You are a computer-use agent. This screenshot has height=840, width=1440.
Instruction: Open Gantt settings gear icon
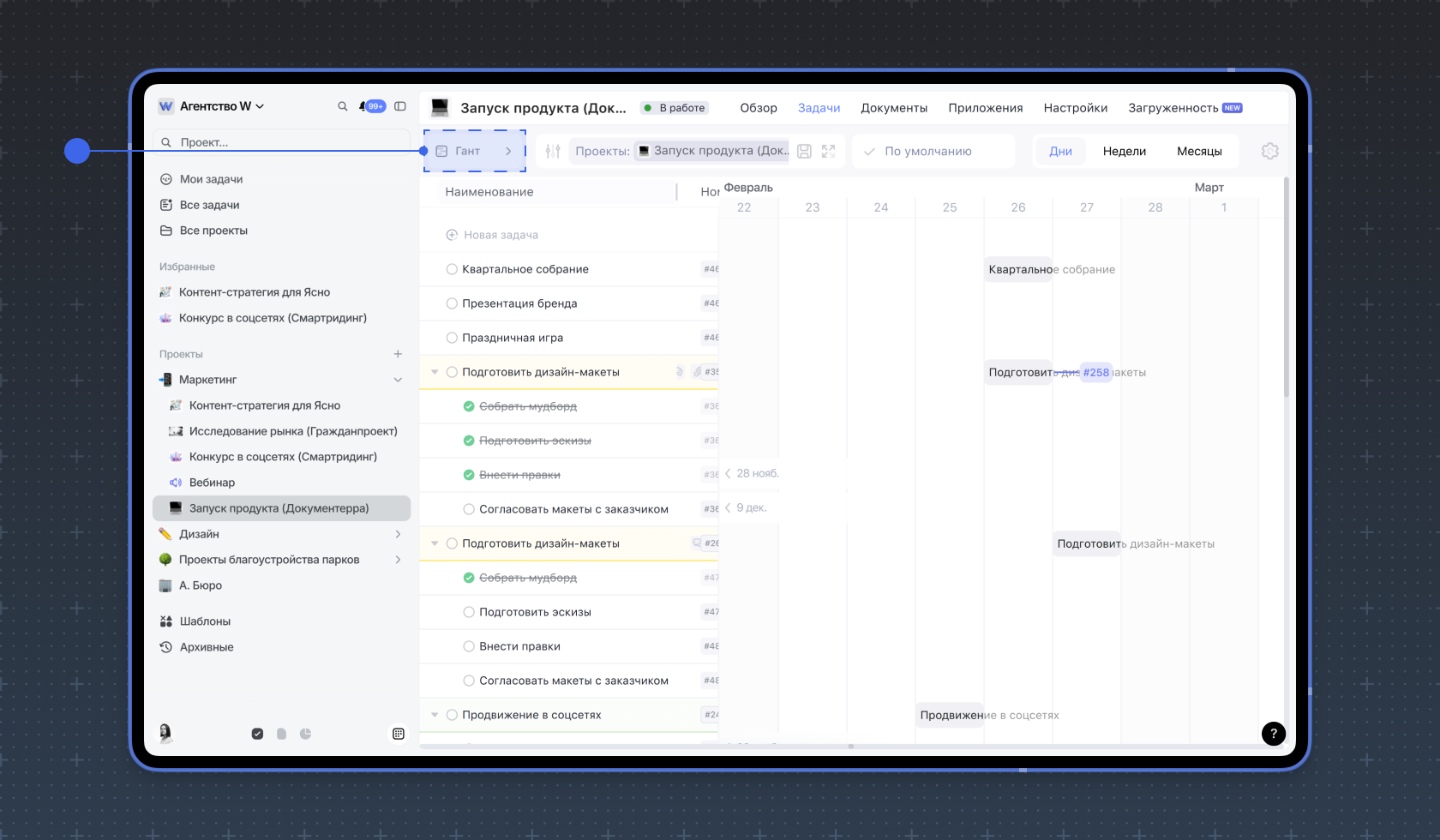click(x=1269, y=151)
